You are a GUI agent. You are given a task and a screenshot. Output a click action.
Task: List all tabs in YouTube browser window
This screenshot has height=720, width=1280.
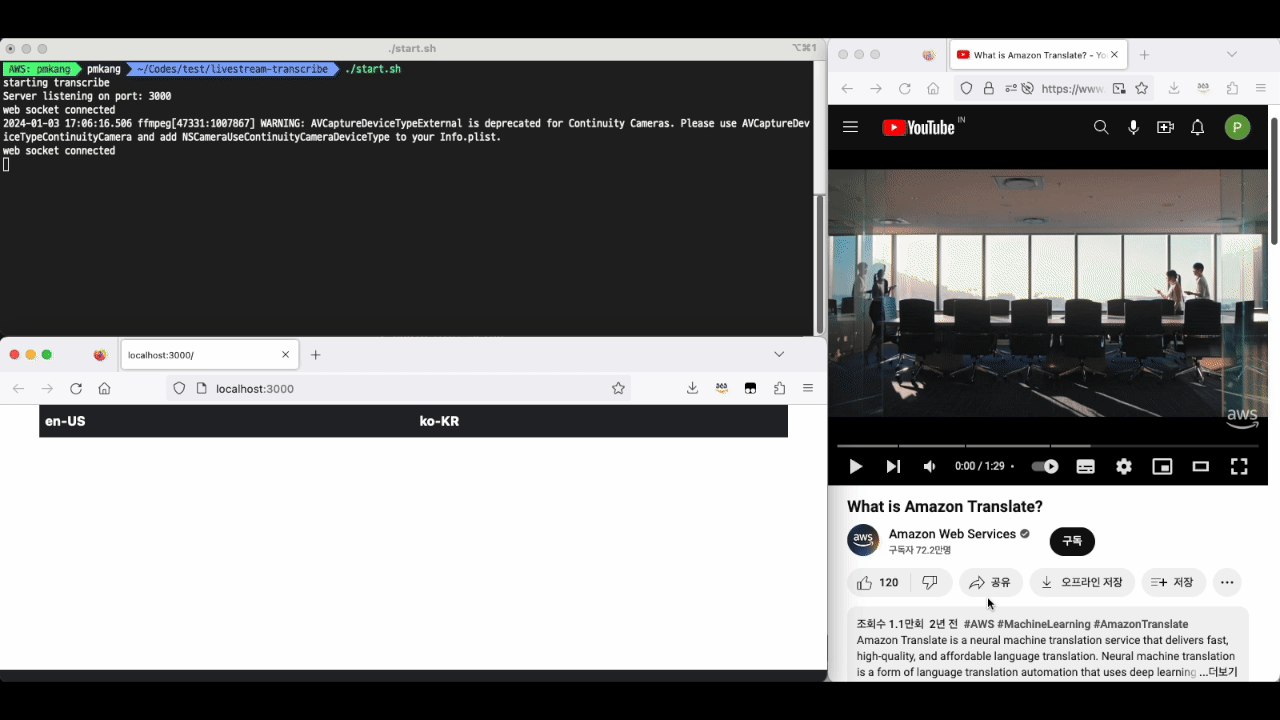click(1232, 55)
